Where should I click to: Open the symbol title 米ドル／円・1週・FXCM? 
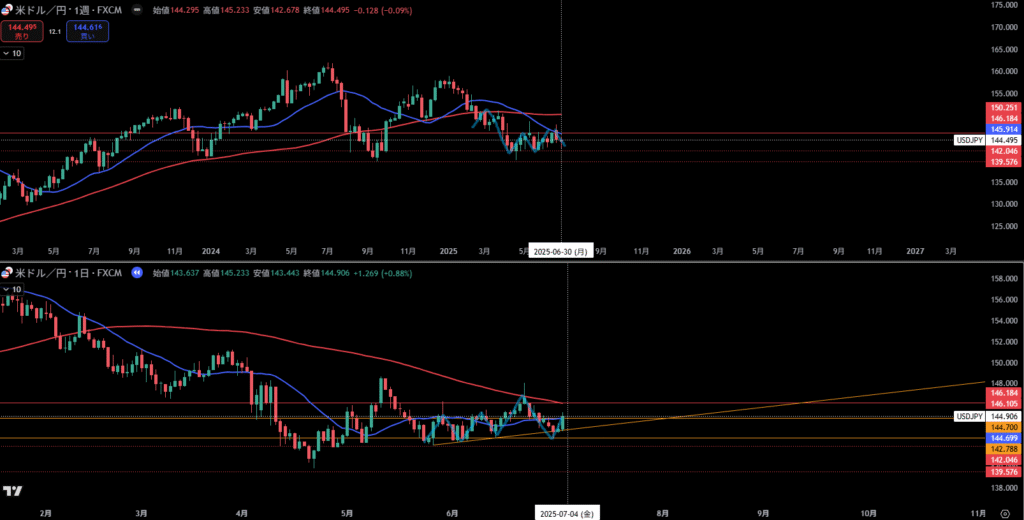(71, 11)
